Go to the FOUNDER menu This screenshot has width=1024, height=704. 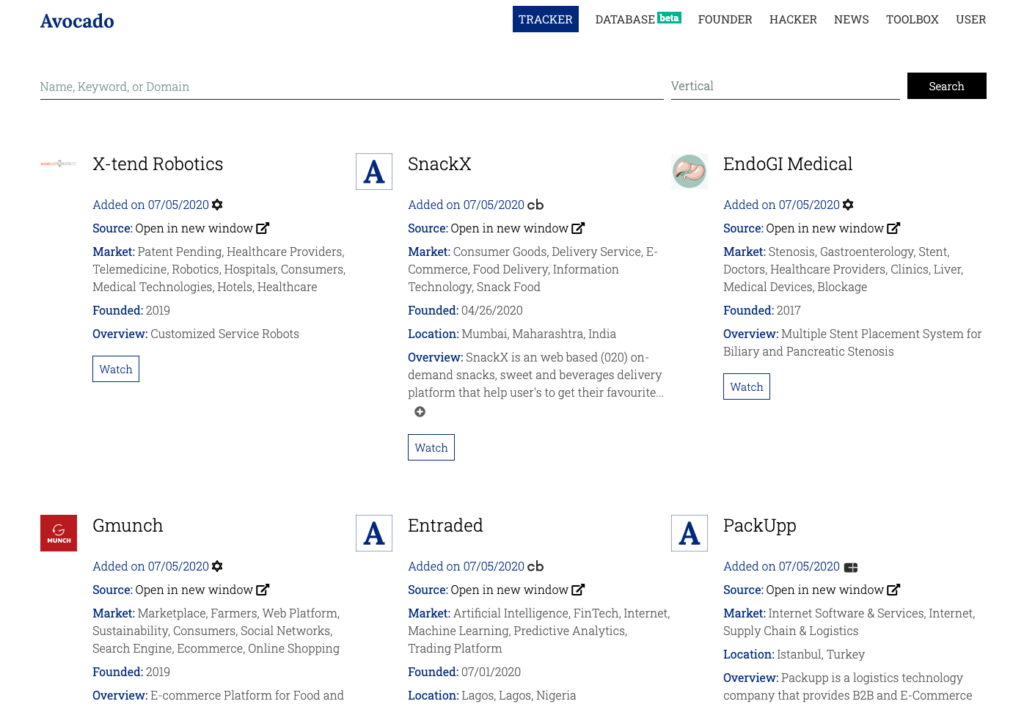725,20
